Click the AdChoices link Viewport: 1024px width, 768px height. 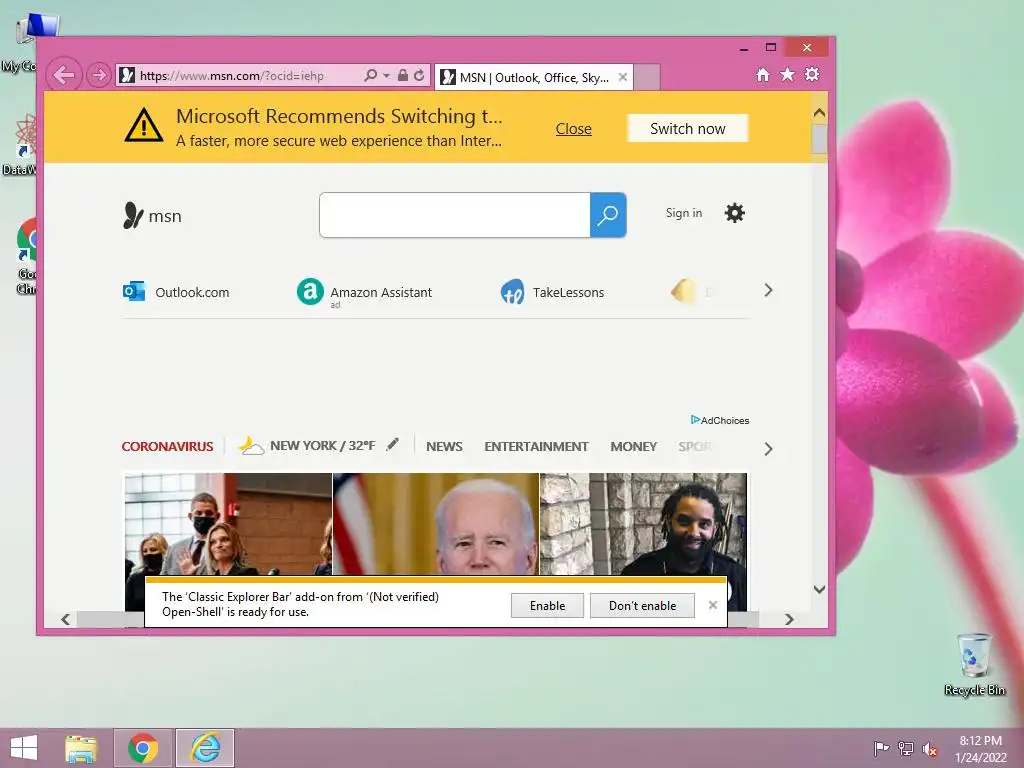(720, 420)
